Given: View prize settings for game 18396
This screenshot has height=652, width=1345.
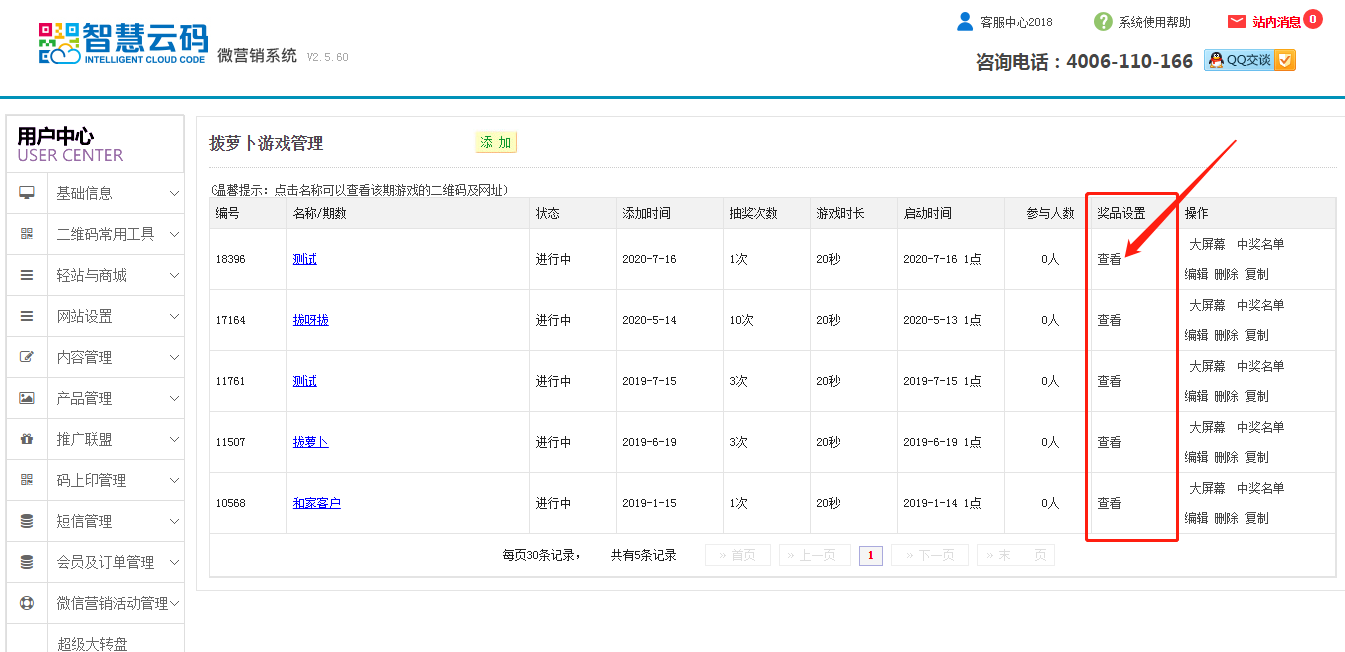Looking at the screenshot, I should [x=1109, y=259].
